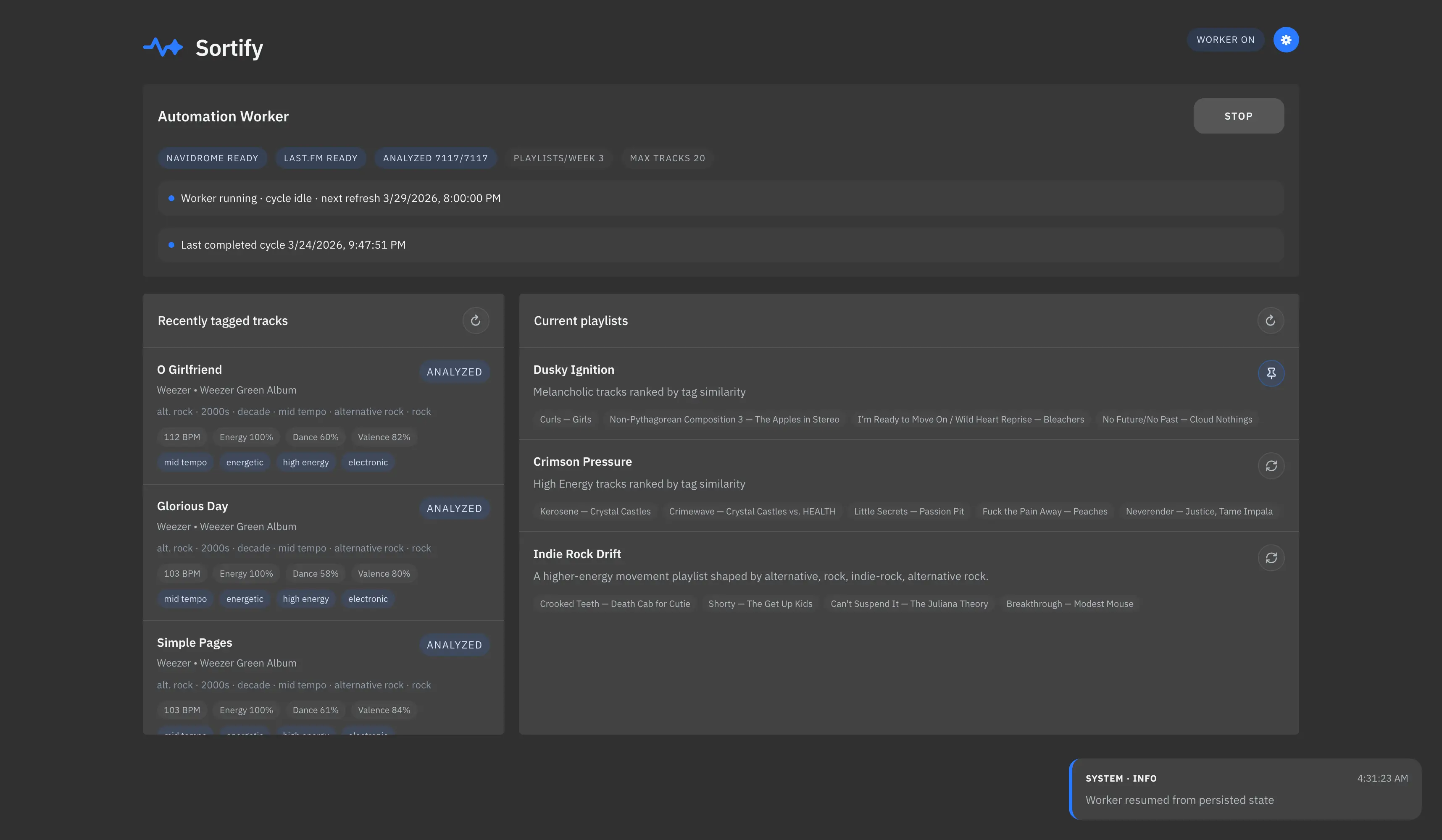This screenshot has width=1442, height=840.
Task: Refresh the Recently tagged tracks list
Action: pos(476,320)
